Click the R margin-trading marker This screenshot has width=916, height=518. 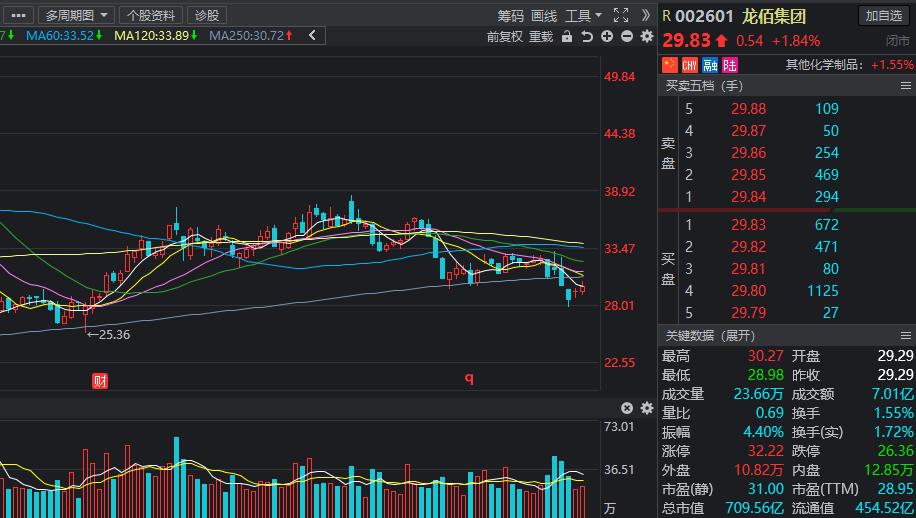tap(667, 16)
